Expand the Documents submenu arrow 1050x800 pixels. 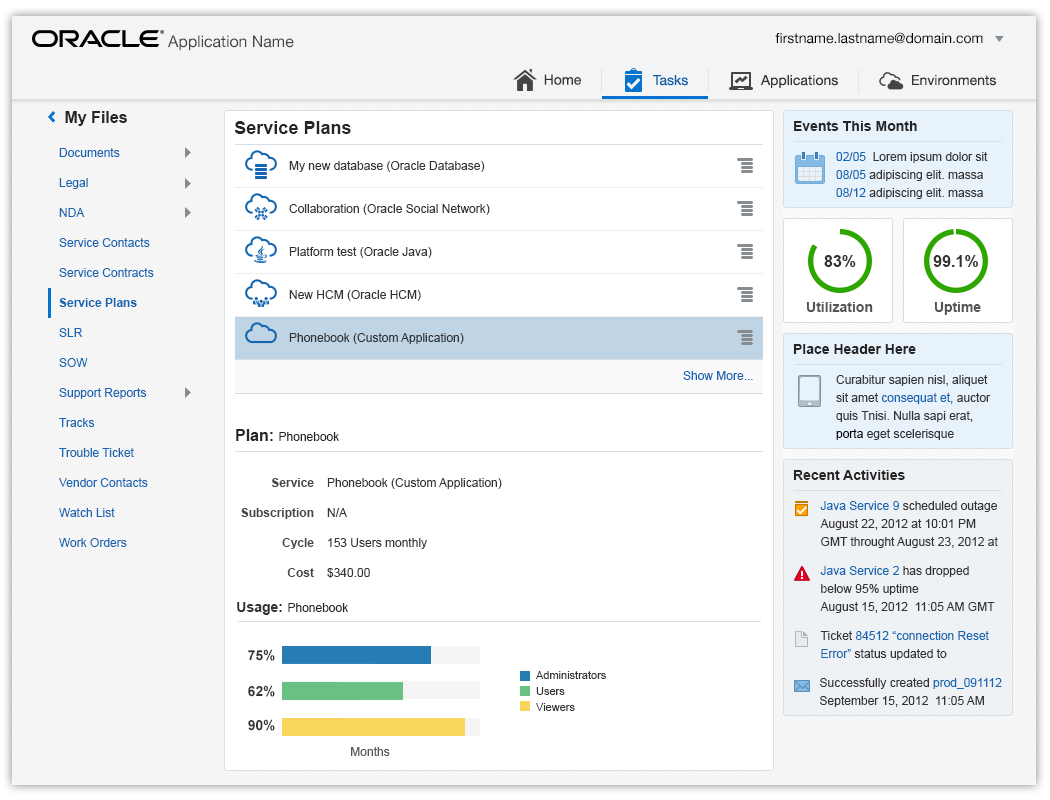188,153
